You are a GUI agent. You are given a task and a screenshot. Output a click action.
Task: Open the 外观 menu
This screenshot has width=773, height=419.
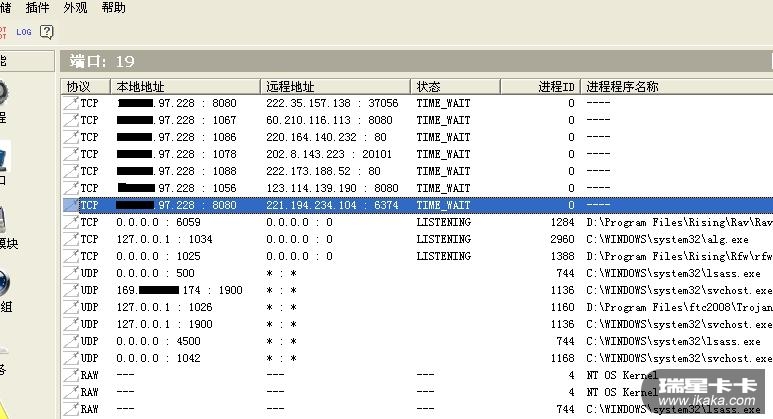point(75,8)
